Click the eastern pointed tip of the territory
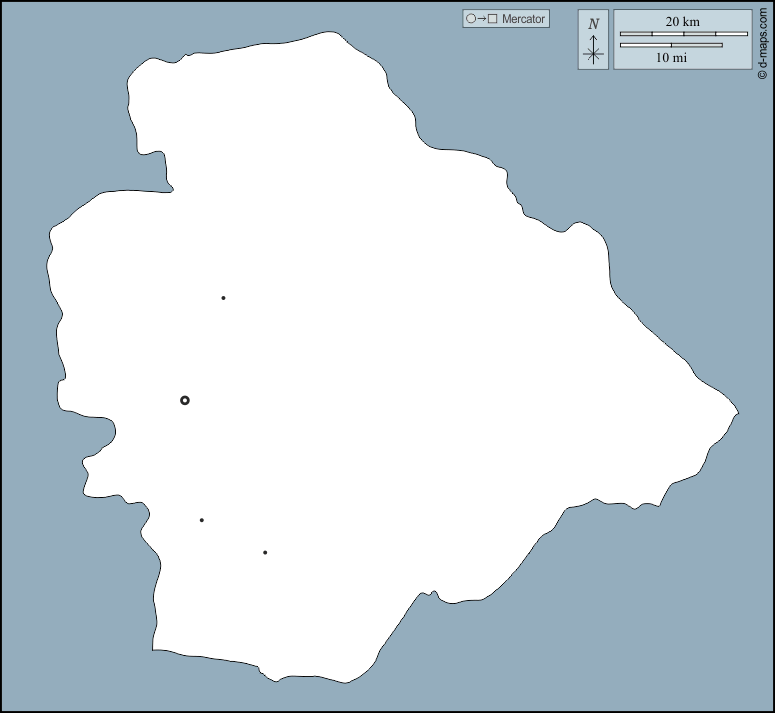 736,412
